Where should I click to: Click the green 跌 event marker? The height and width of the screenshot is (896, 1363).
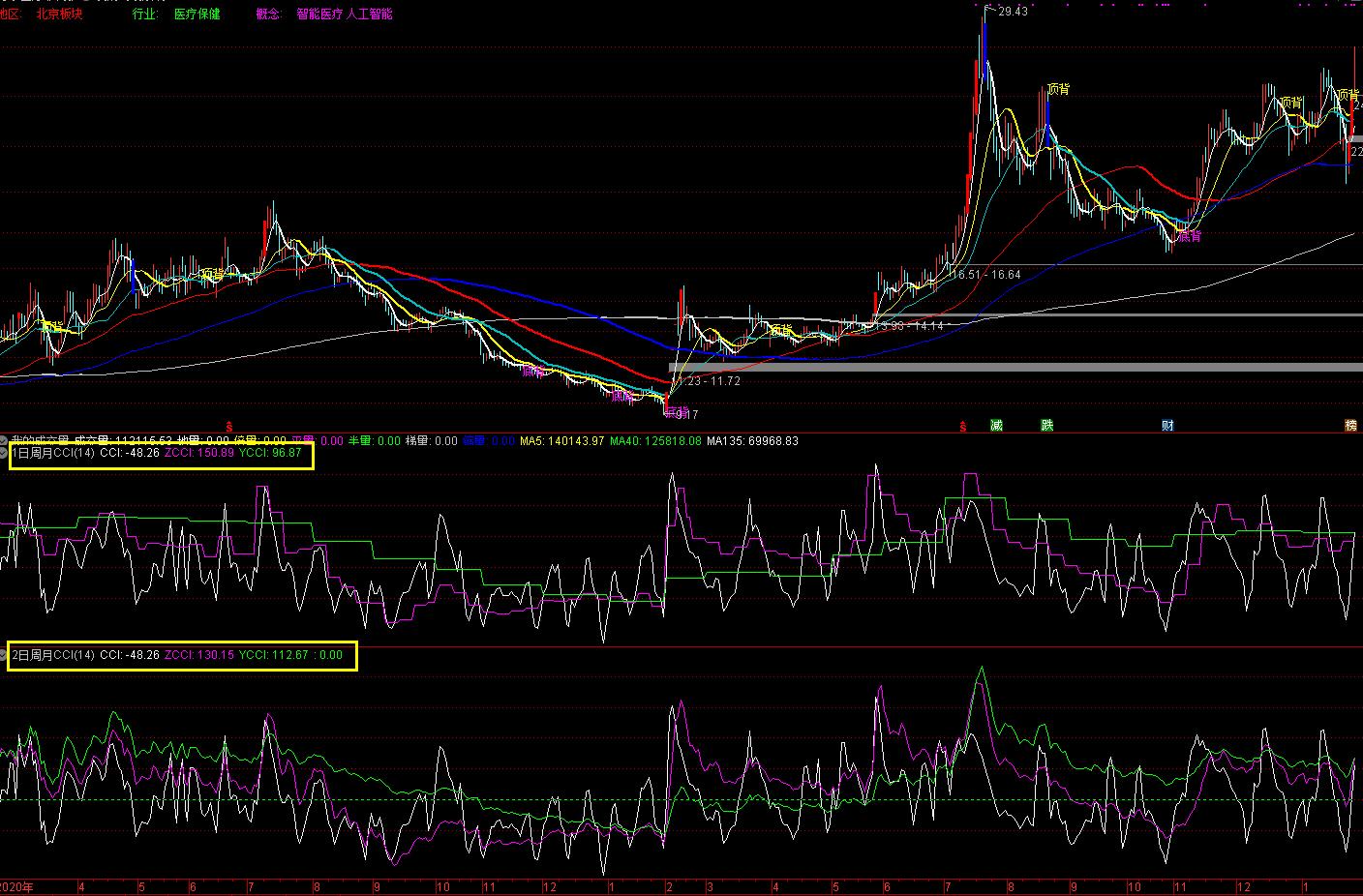[1046, 426]
